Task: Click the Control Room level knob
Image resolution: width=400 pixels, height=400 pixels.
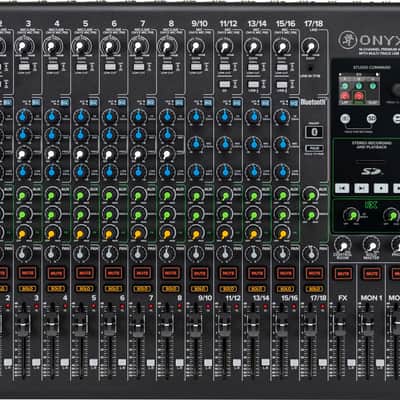Action: click(343, 245)
